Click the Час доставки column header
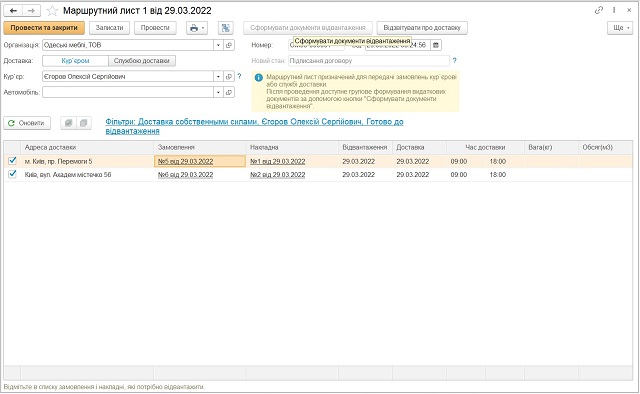This screenshot has height=394, width=640. (x=485, y=147)
